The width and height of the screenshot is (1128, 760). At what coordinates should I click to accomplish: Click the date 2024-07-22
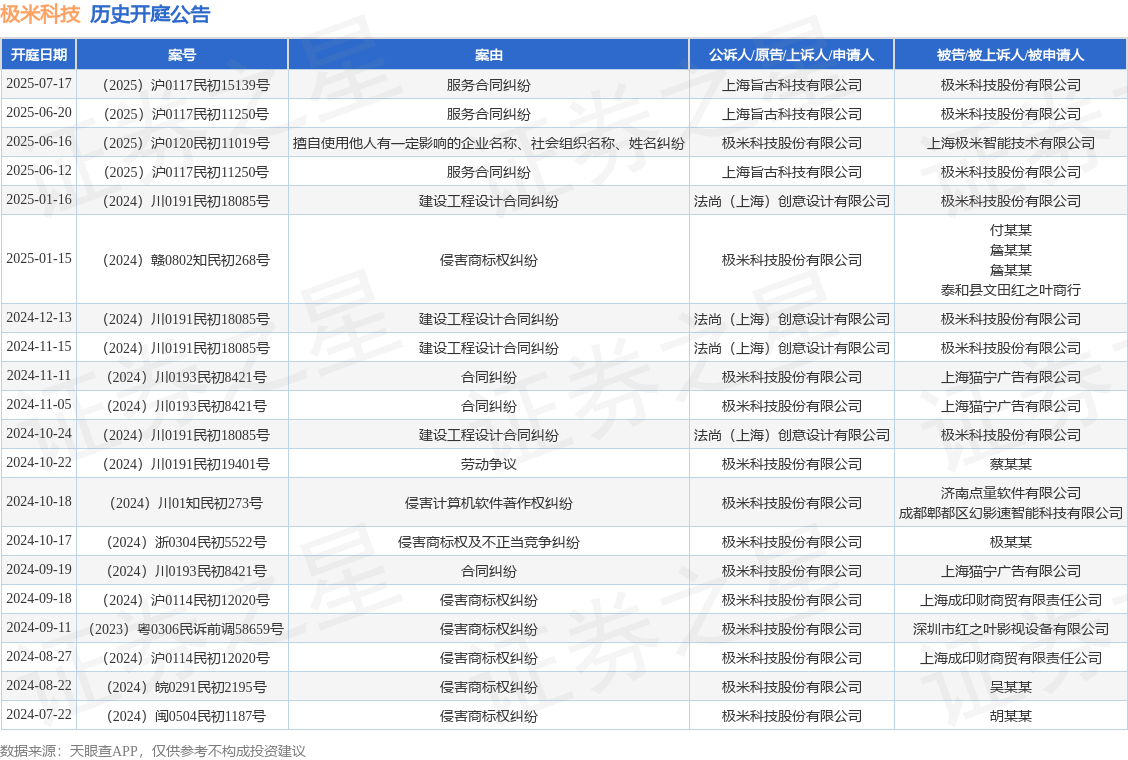(39, 715)
